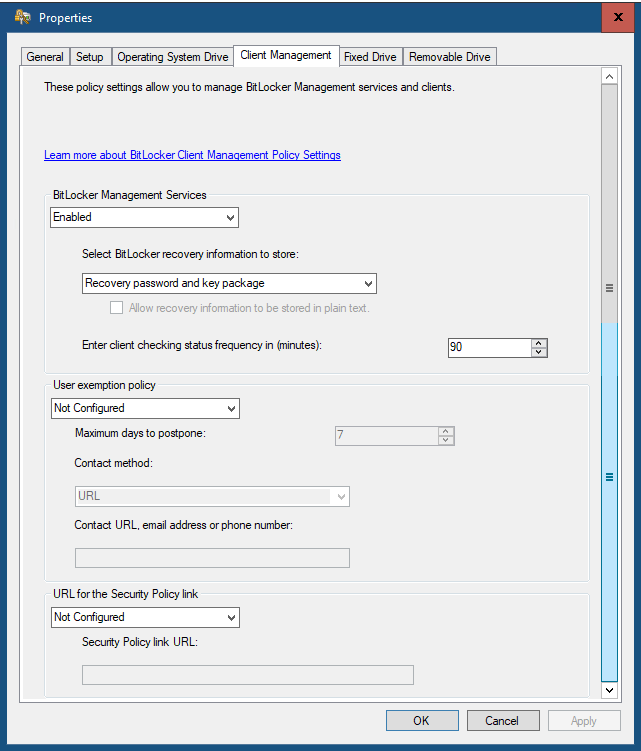Screen dimensions: 641x751
Task: Click the 'Contact URL, email address or phone number:' label
Action: [x=183, y=525]
